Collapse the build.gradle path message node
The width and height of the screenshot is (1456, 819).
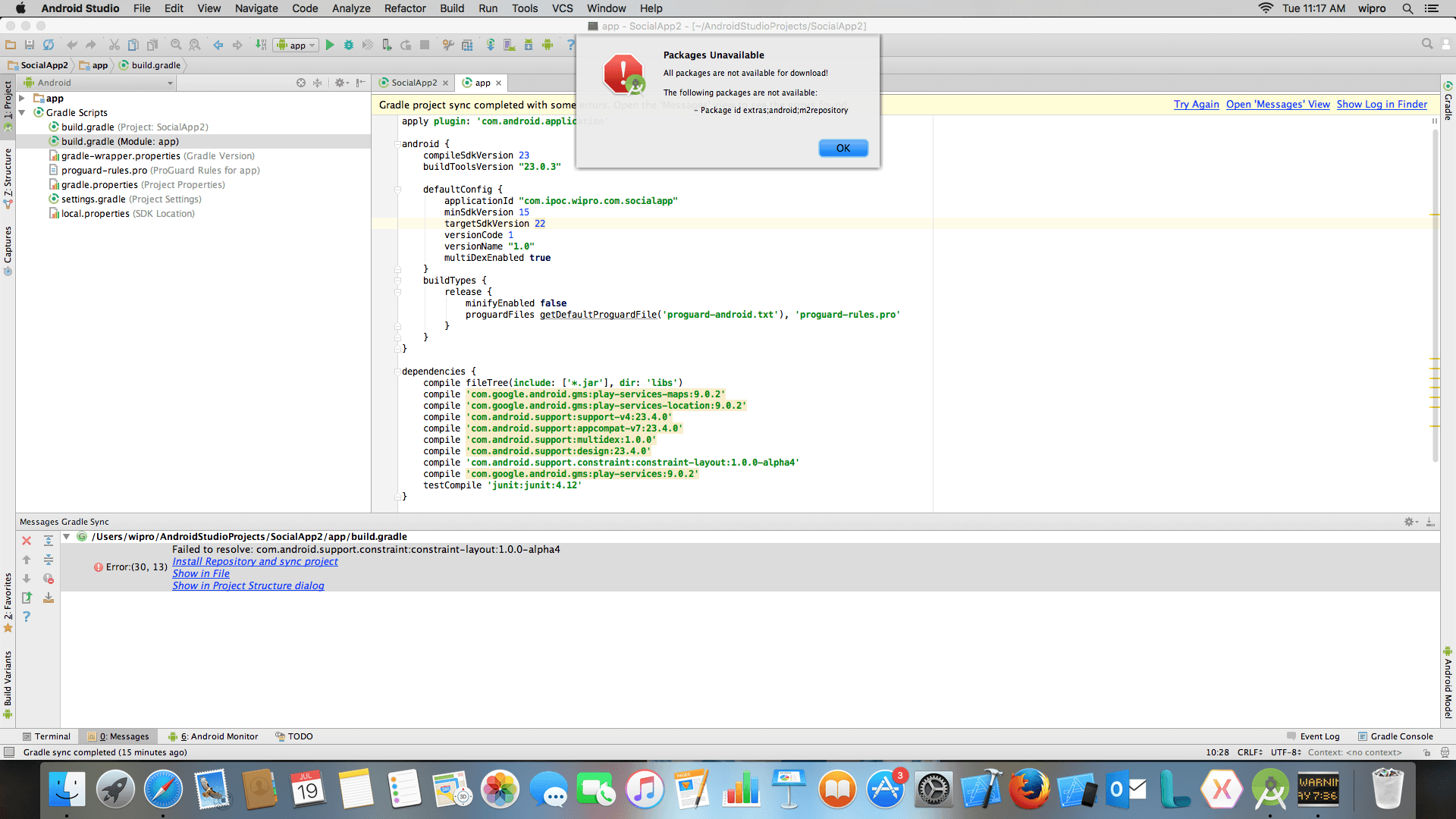tap(67, 536)
